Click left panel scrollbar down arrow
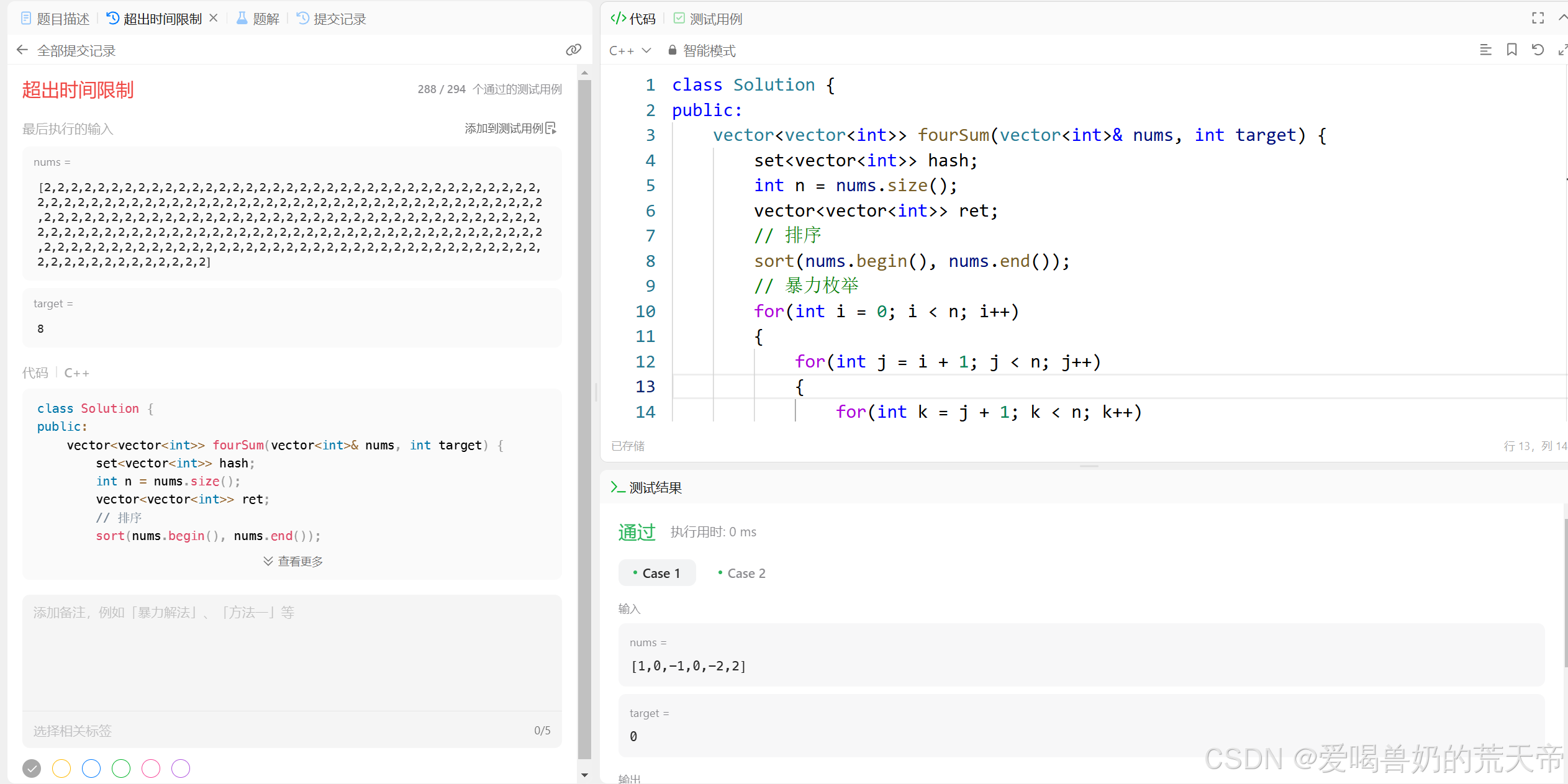1568x784 pixels. [x=584, y=775]
